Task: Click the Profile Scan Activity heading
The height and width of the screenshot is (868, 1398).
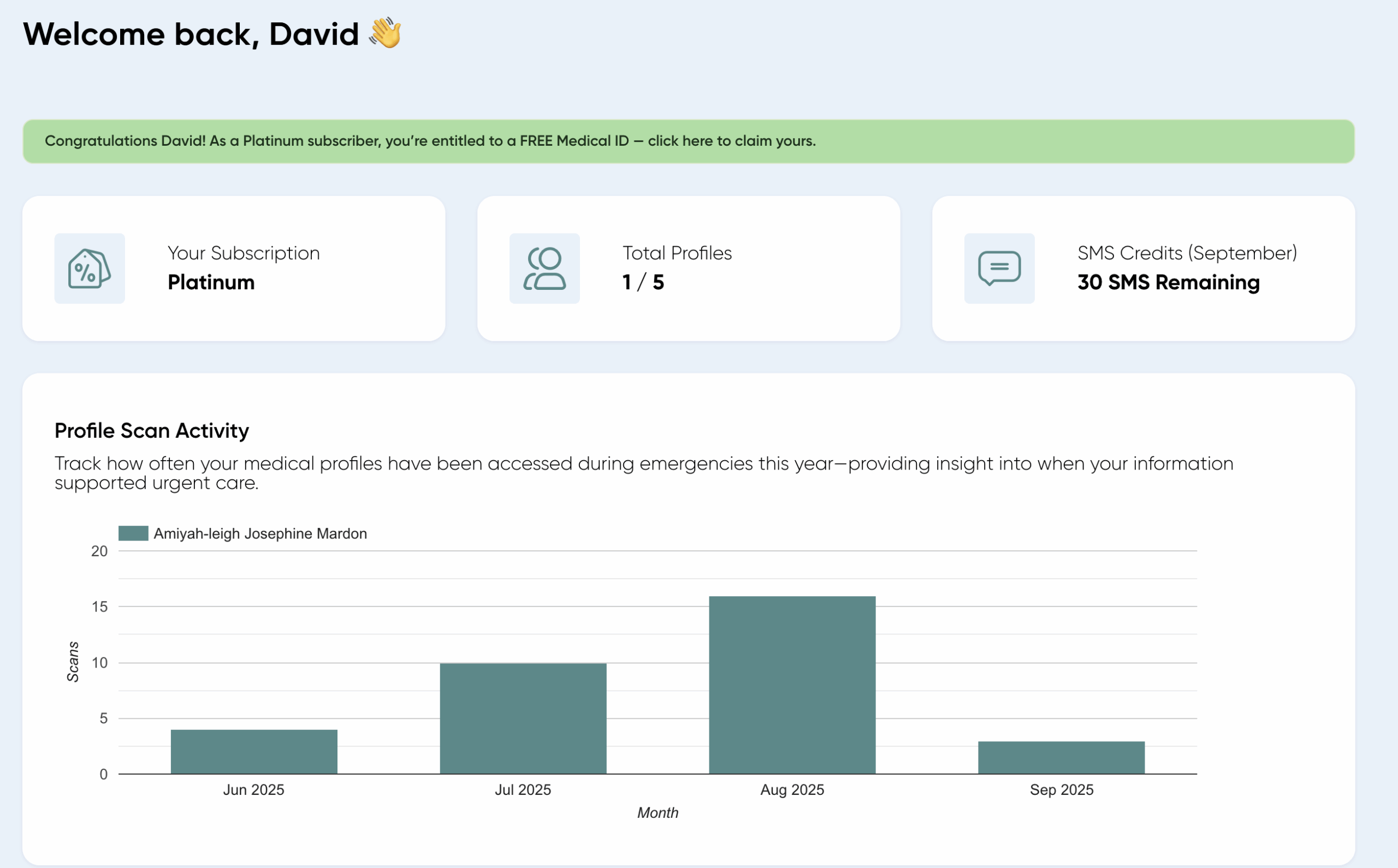Action: 152,431
